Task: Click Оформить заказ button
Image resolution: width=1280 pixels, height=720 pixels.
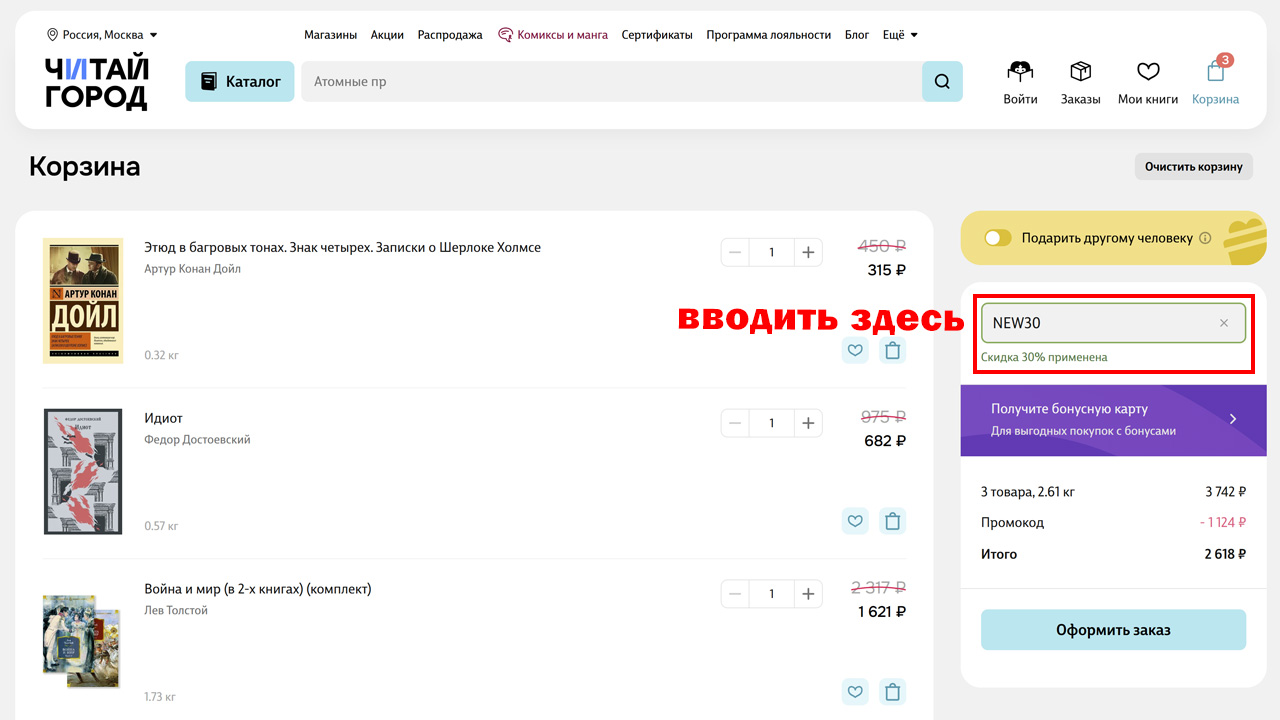Action: pyautogui.click(x=1113, y=630)
